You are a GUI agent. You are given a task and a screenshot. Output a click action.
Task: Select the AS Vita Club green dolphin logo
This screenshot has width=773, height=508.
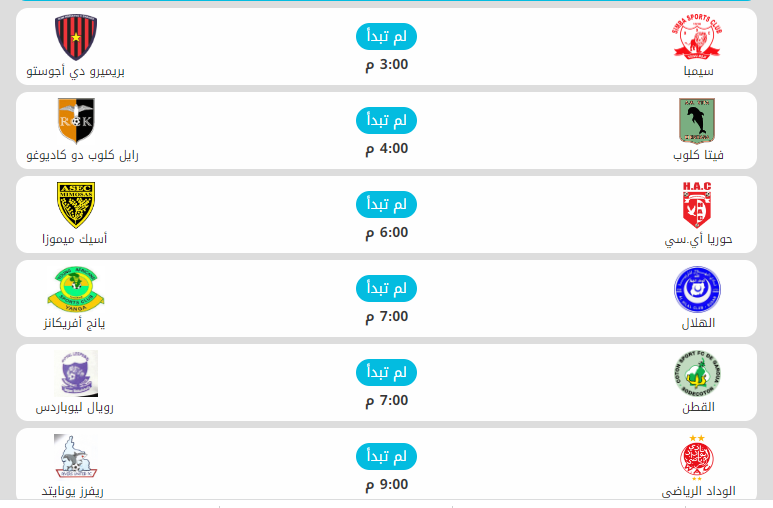point(697,122)
